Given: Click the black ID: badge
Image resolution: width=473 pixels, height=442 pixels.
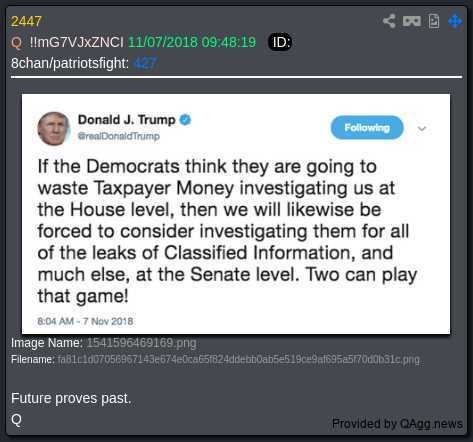Looking at the screenshot, I should [x=280, y=42].
